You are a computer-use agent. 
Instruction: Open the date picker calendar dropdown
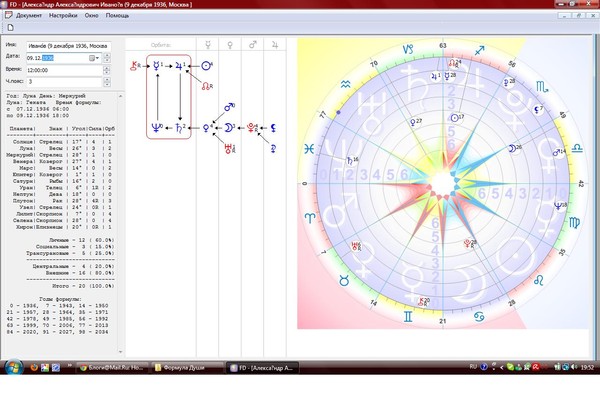(94, 58)
